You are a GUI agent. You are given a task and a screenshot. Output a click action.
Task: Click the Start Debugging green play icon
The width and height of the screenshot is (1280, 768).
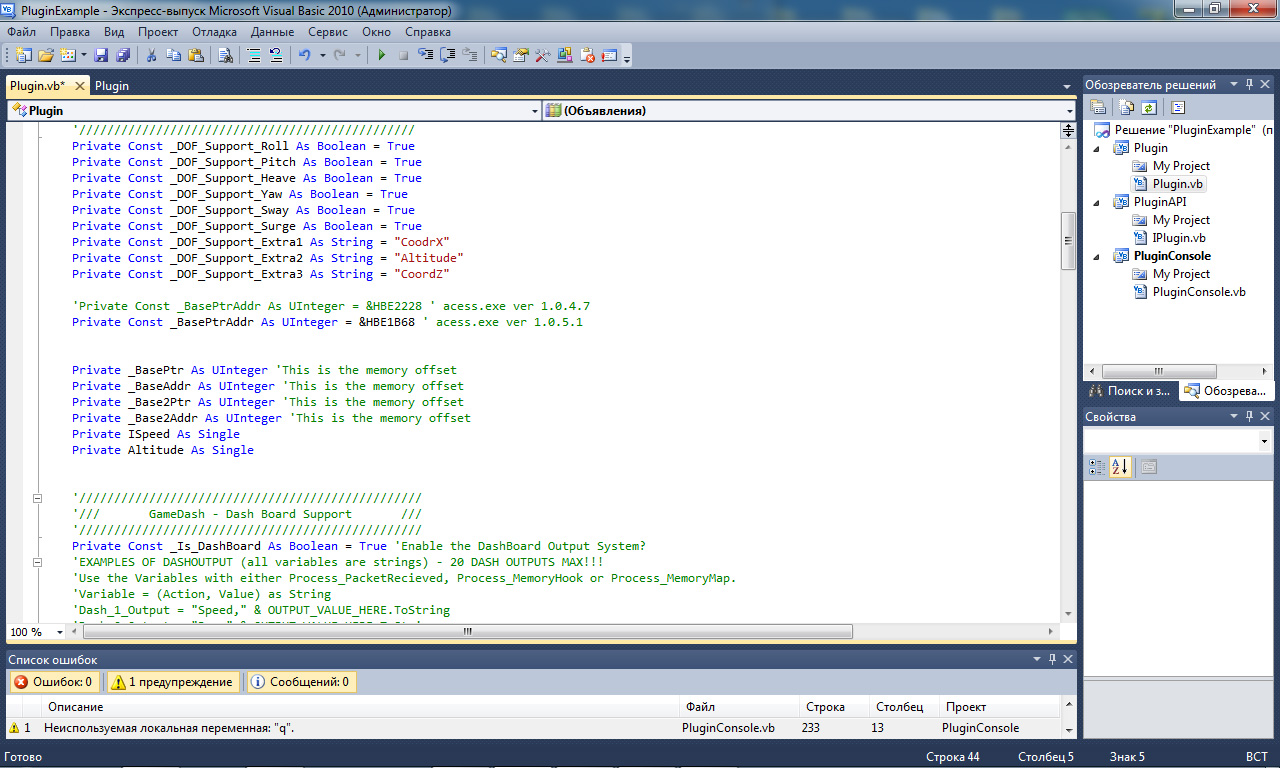click(381, 56)
